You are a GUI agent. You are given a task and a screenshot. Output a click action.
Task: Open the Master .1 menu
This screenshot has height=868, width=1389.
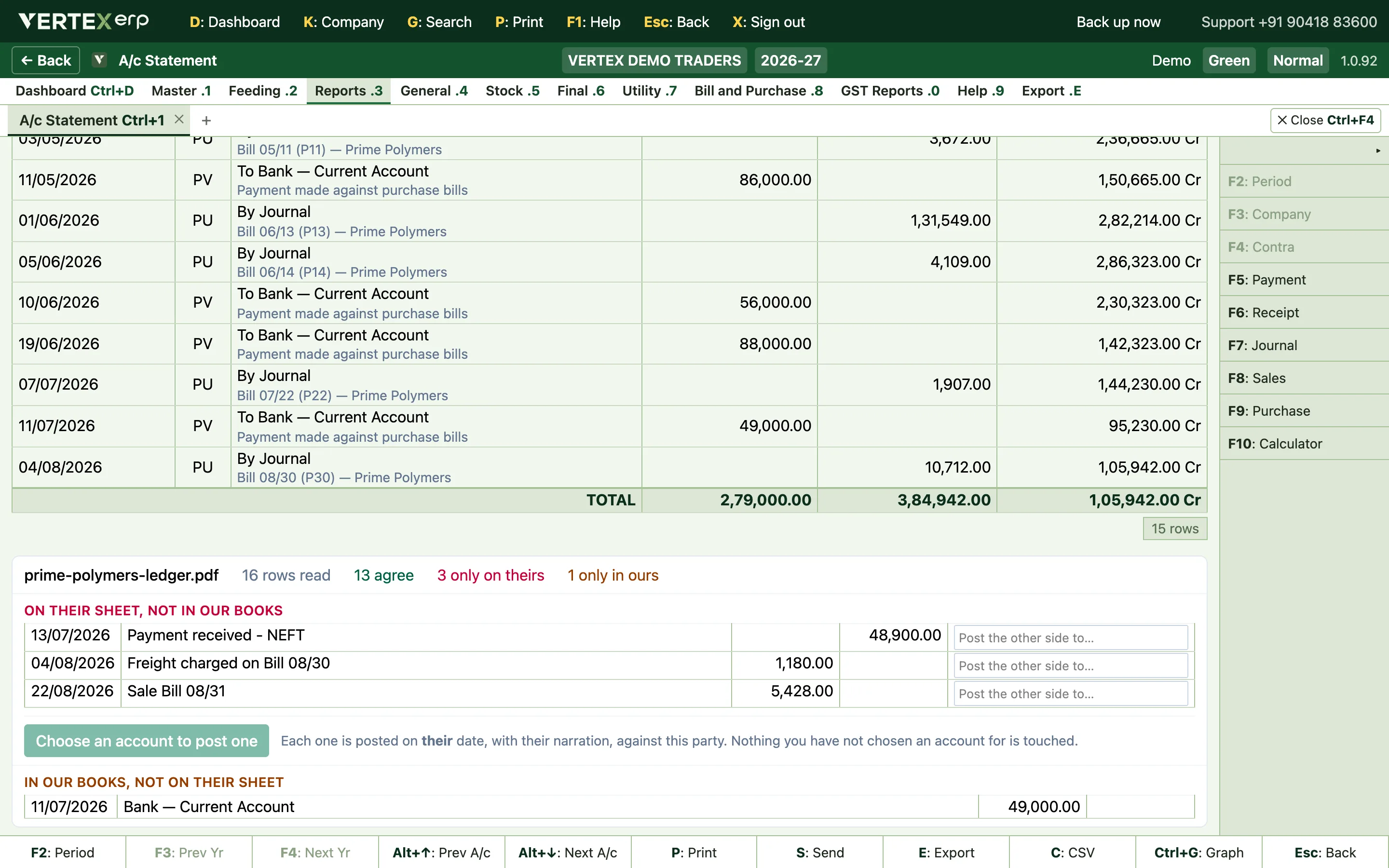(x=181, y=91)
